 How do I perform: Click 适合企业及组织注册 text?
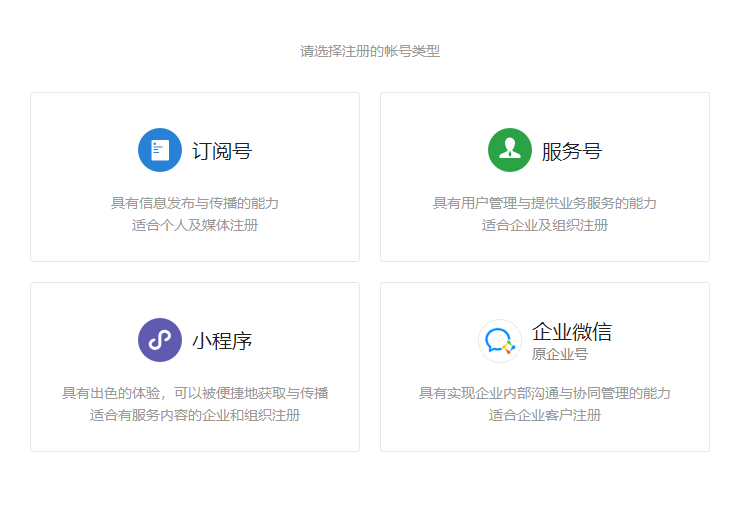545,225
